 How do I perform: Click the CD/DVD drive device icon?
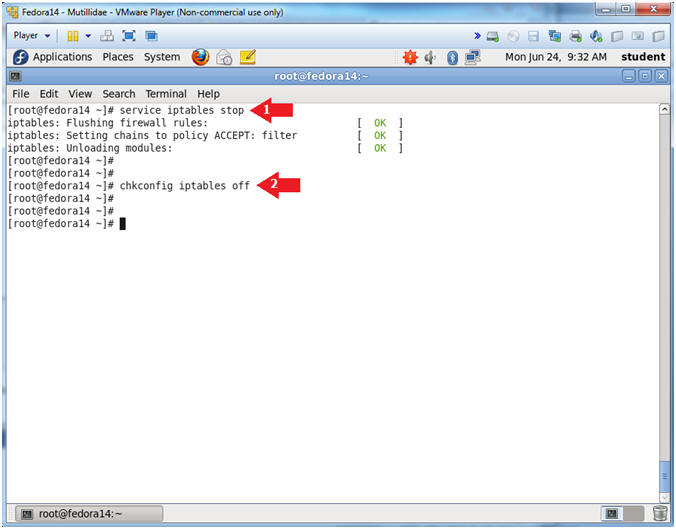click(x=513, y=37)
